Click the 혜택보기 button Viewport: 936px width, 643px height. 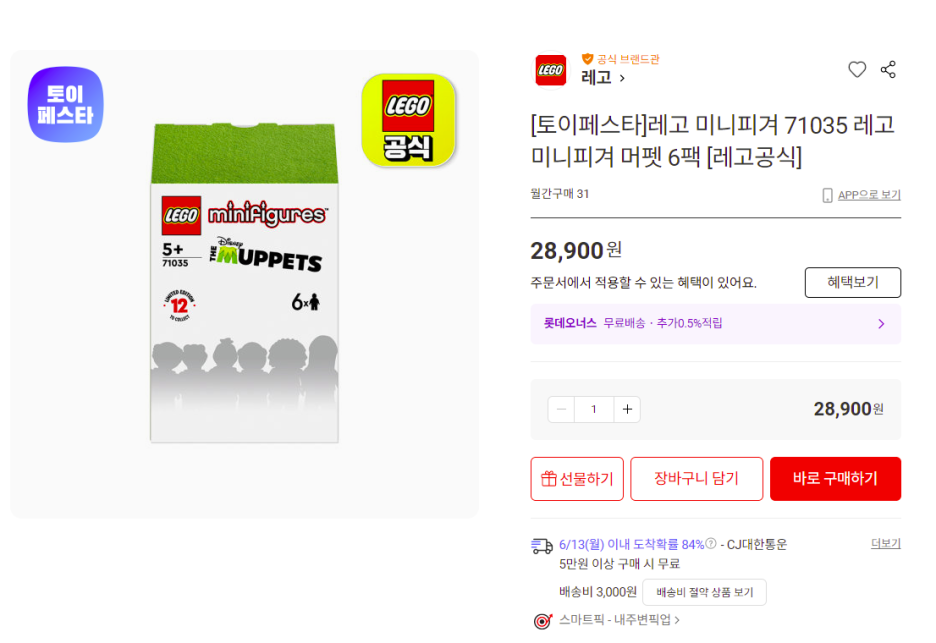[852, 282]
